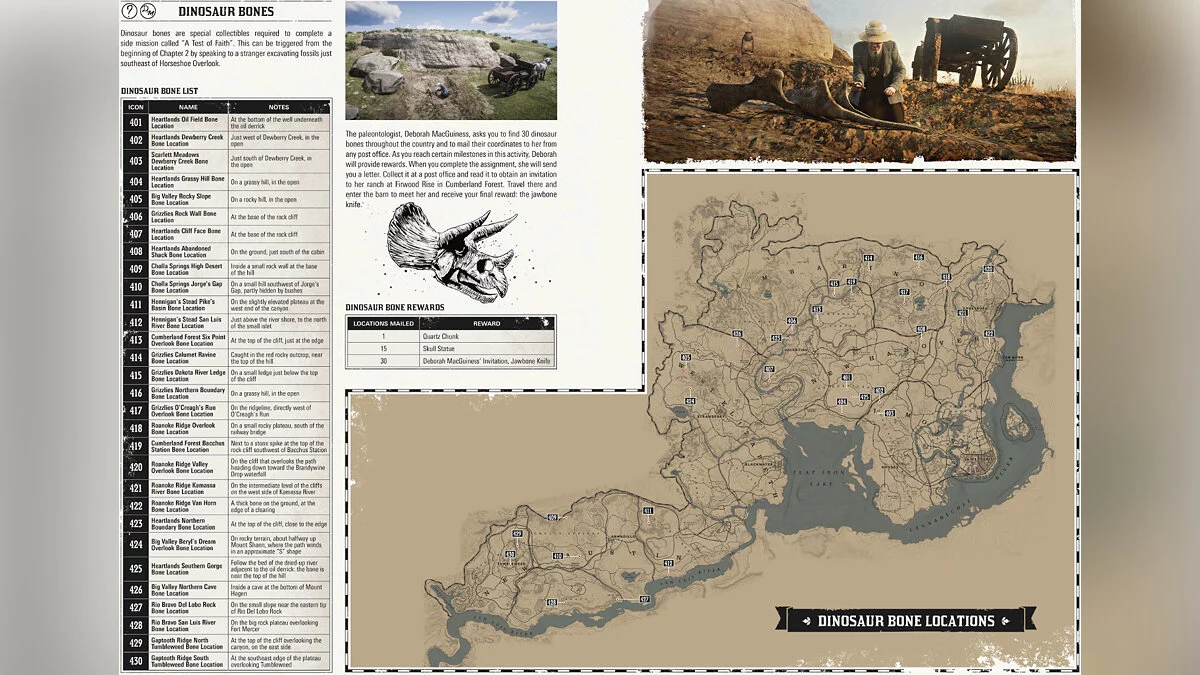Click the triceratops skull illustration
The height and width of the screenshot is (675, 1200).
point(452,252)
